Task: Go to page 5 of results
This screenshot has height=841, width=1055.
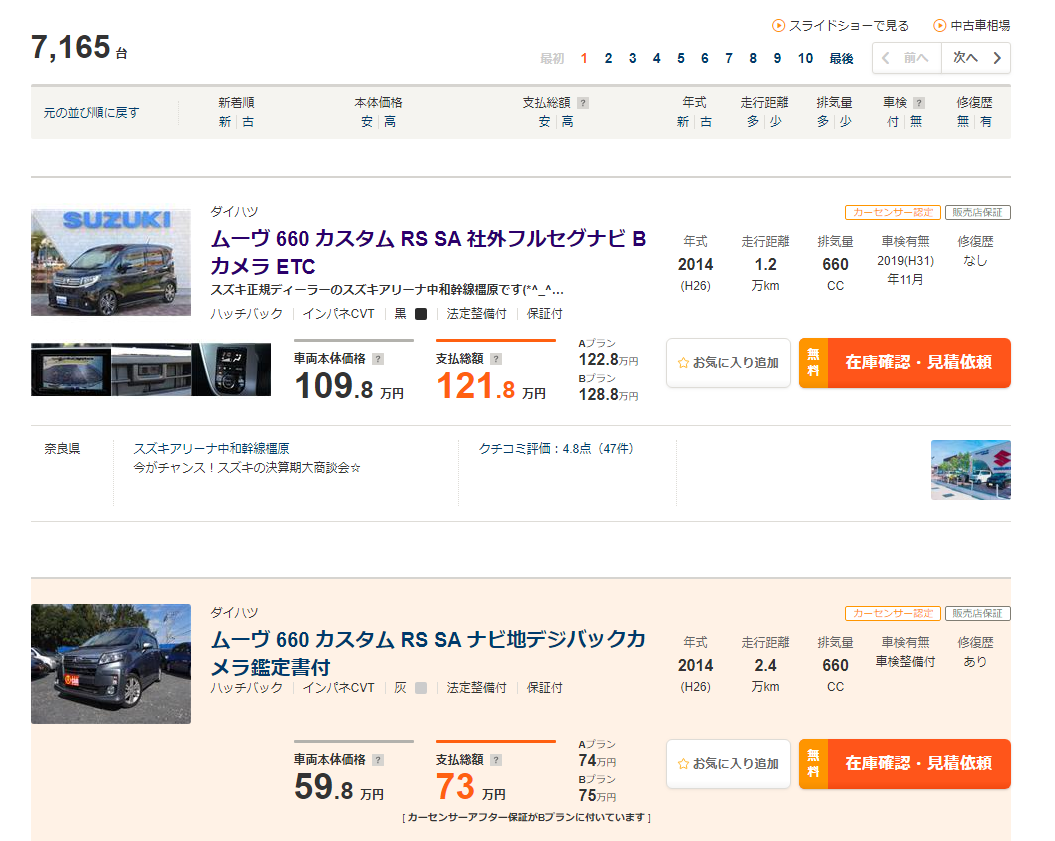Action: pyautogui.click(x=681, y=59)
